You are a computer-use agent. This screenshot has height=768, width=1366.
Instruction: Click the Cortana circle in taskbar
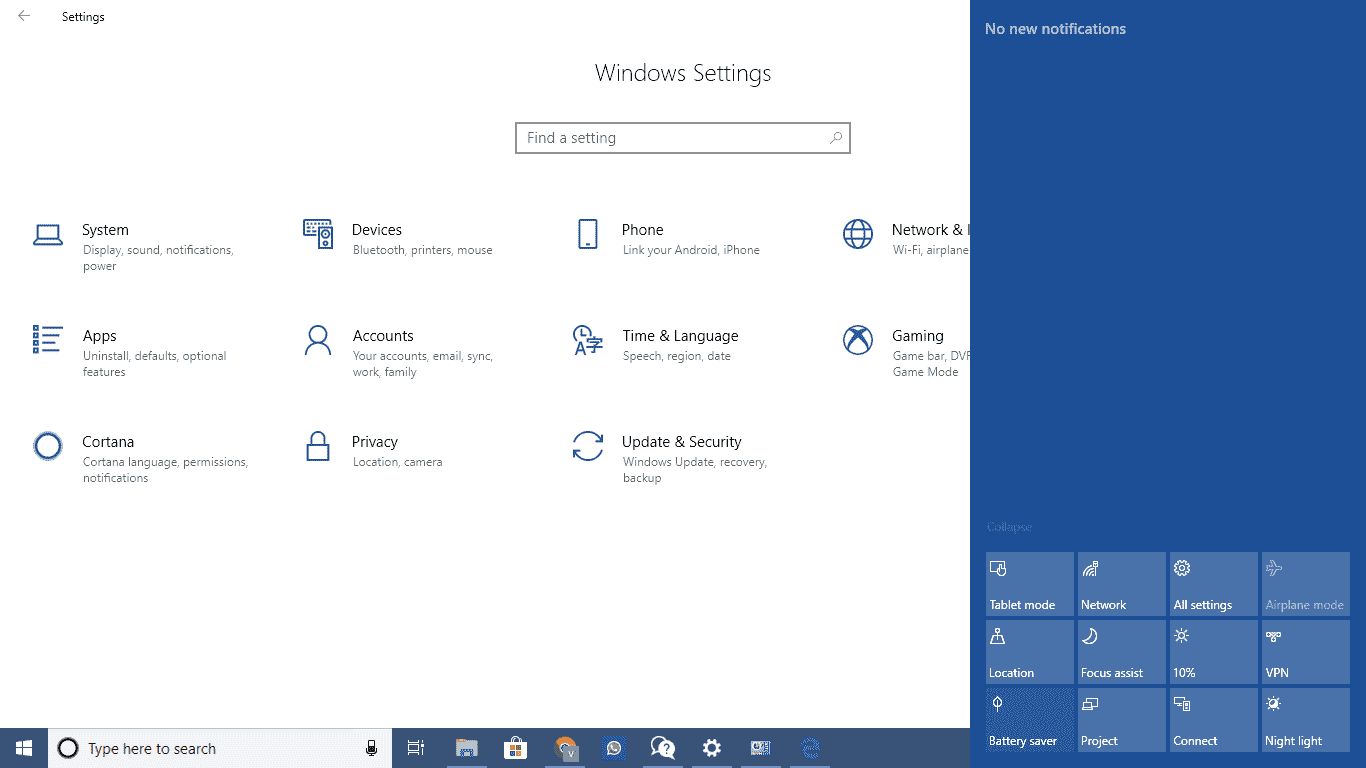[x=68, y=748]
